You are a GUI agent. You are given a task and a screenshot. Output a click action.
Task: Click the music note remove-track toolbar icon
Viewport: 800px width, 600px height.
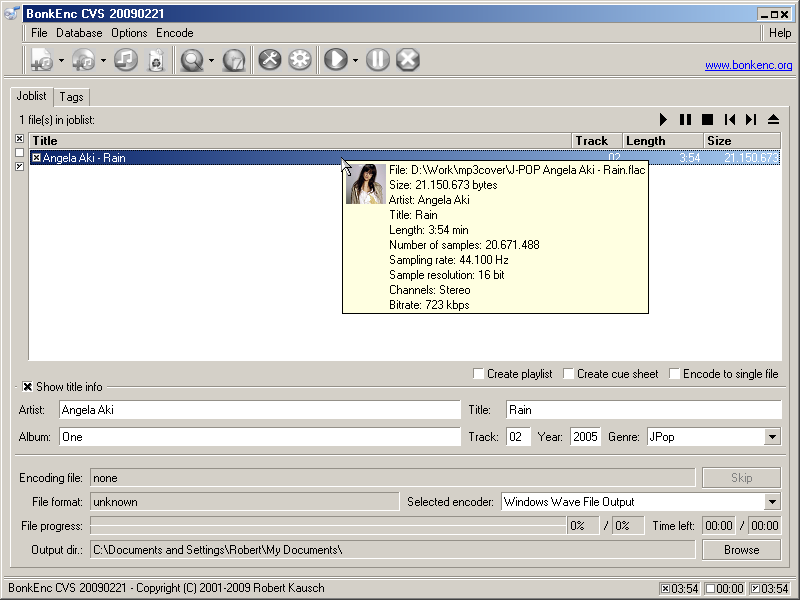point(126,60)
